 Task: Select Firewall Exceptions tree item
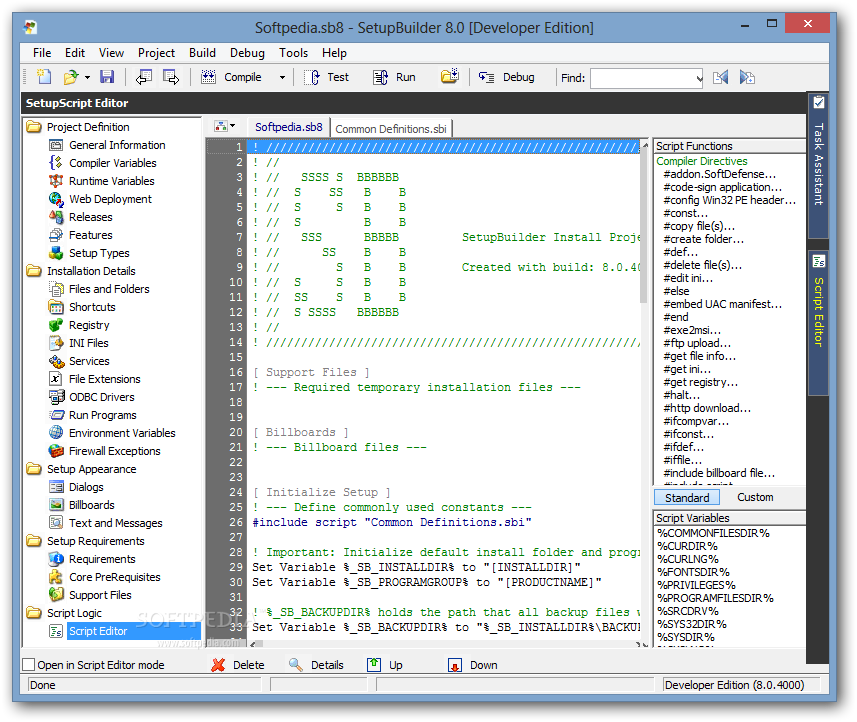pos(114,451)
